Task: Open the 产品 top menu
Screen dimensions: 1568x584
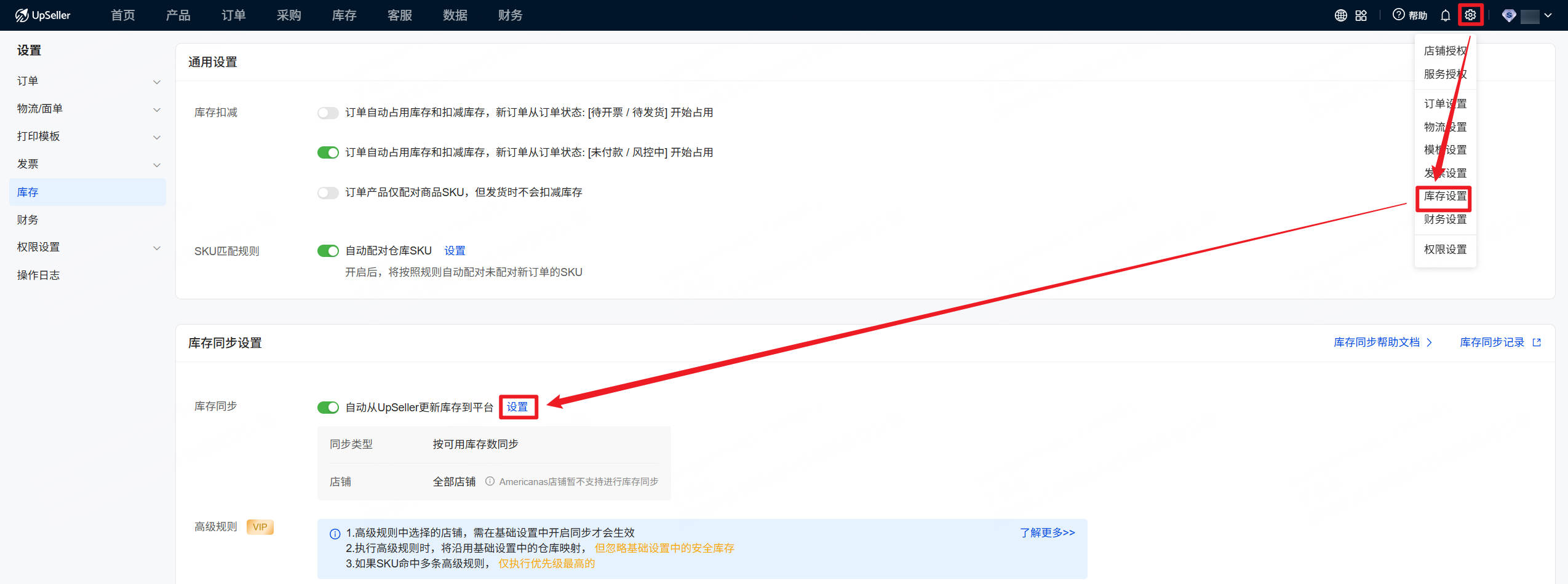Action: point(178,15)
